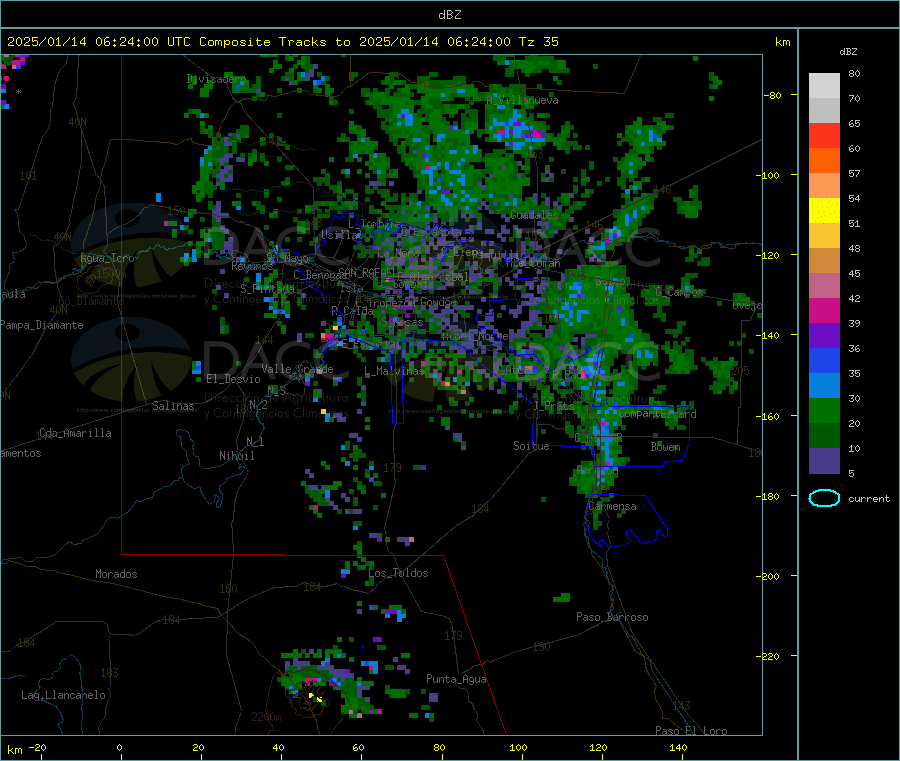Click the 140 km x-axis tick
The width and height of the screenshot is (900, 761).
click(x=678, y=748)
